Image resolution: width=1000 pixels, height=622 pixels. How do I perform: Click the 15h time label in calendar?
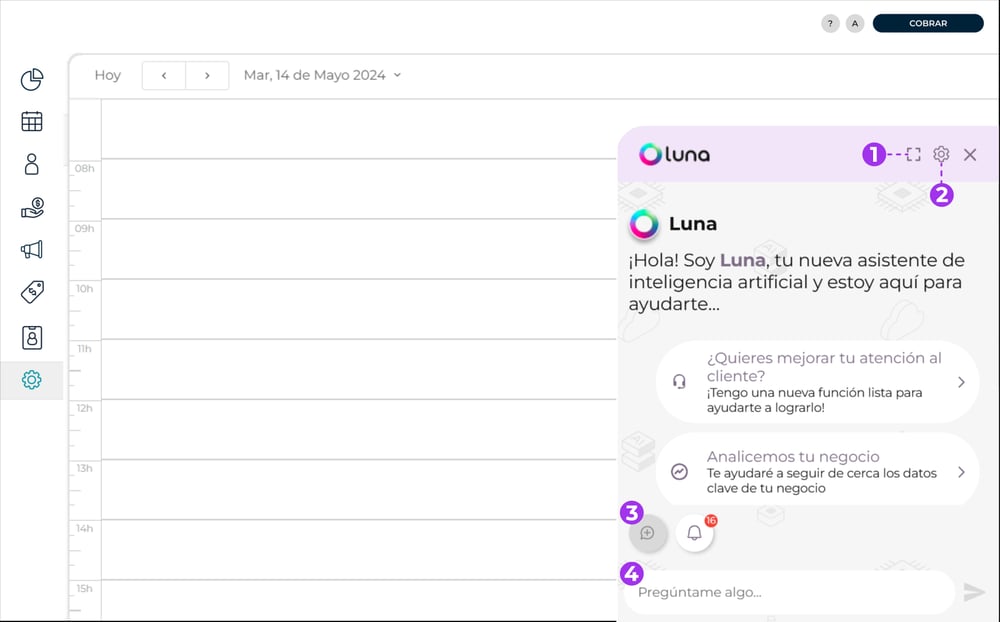[84, 588]
